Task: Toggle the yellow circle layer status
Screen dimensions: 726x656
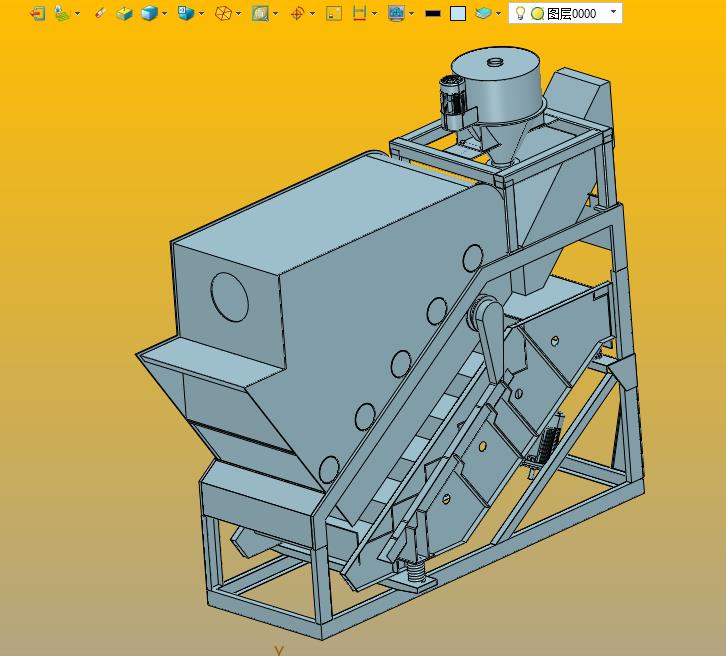Action: (x=537, y=14)
